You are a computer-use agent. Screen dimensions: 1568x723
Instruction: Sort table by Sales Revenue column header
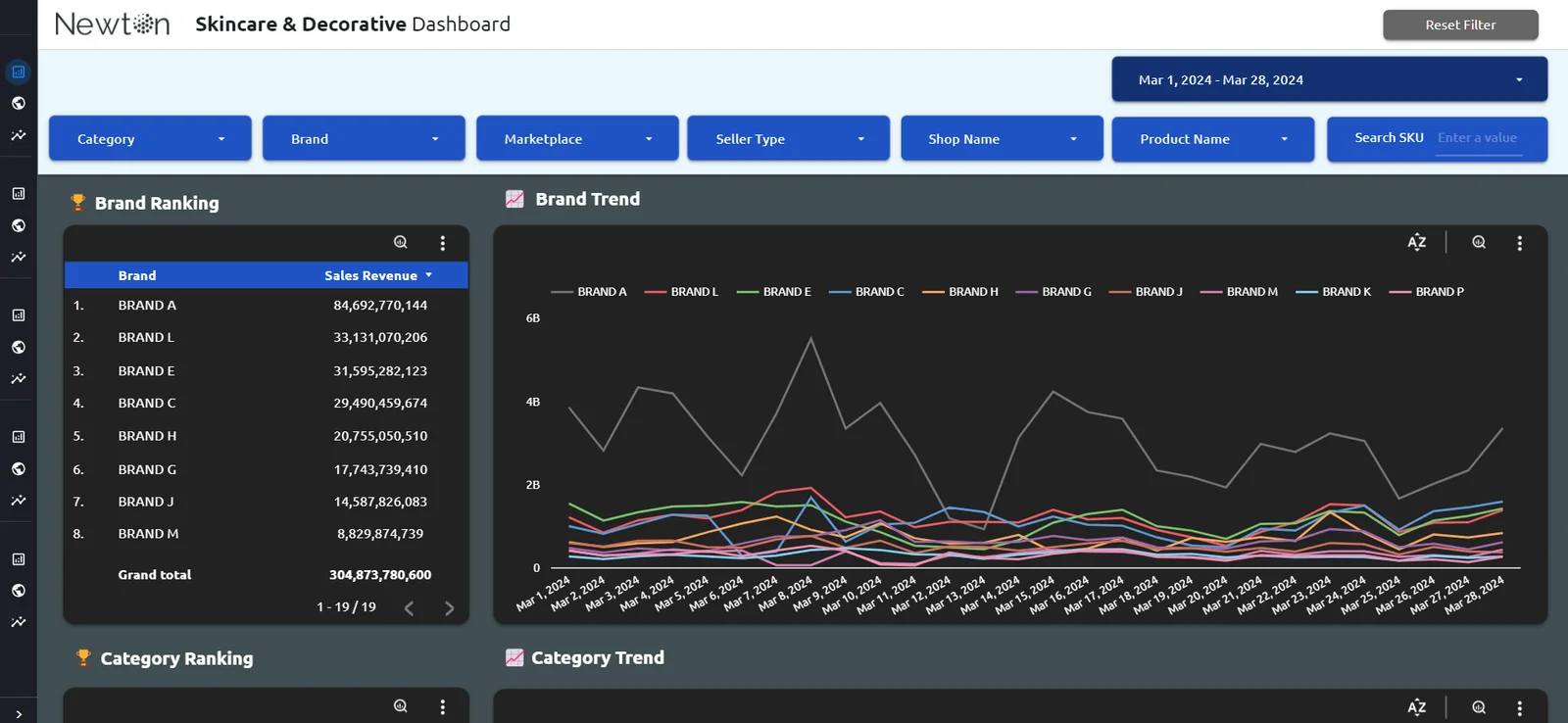tap(371, 275)
